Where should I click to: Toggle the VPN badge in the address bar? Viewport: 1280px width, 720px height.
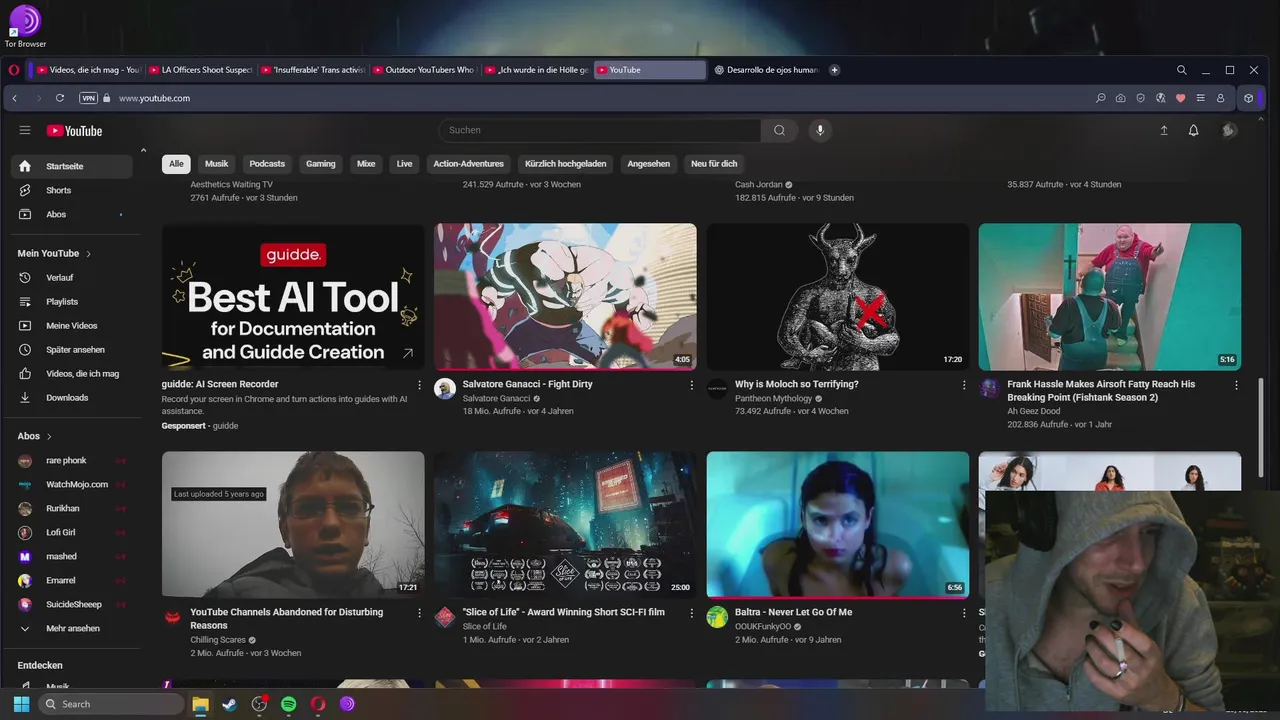pyautogui.click(x=88, y=98)
